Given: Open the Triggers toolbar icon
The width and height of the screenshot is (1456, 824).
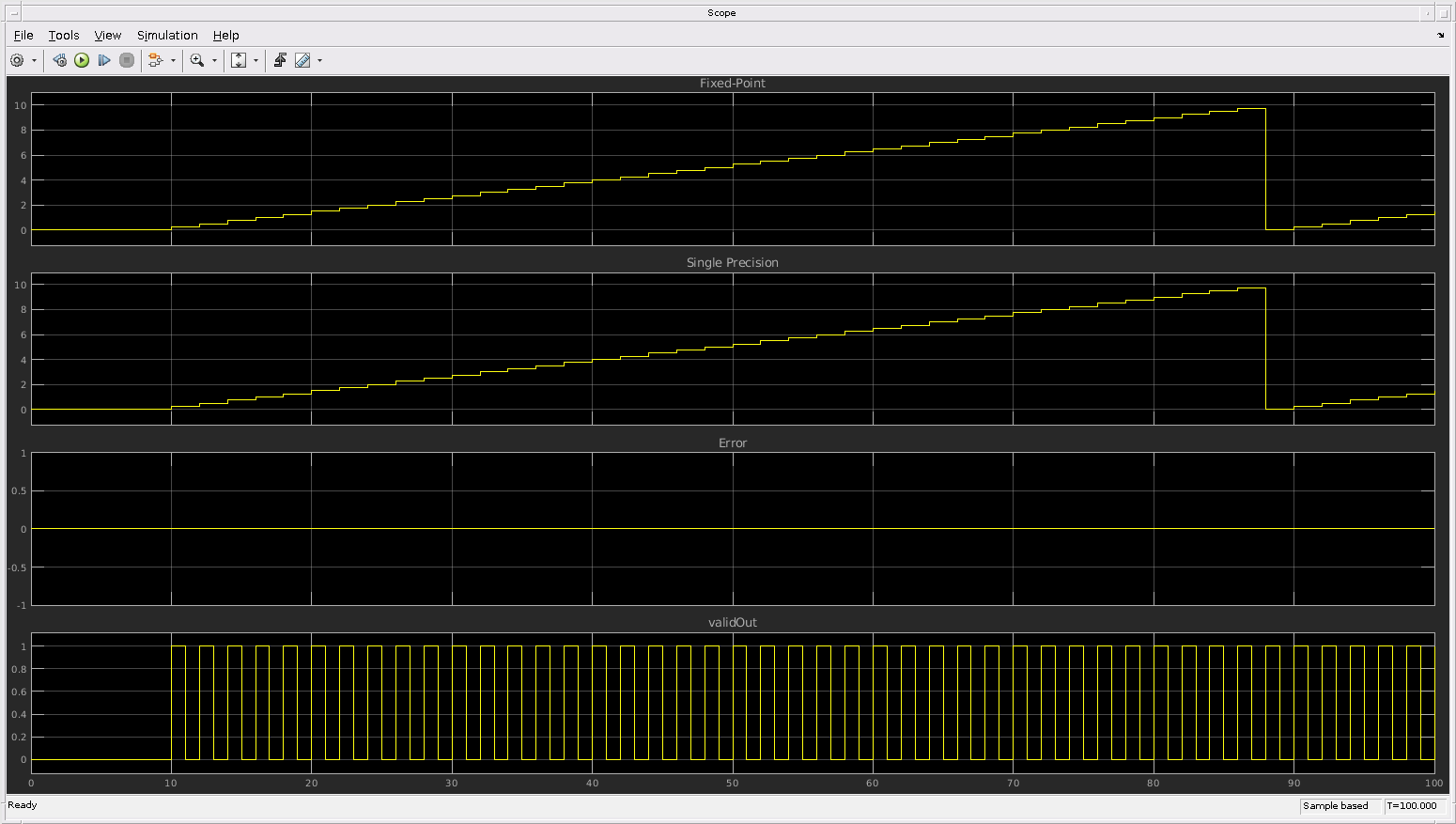Looking at the screenshot, I should pos(280,60).
